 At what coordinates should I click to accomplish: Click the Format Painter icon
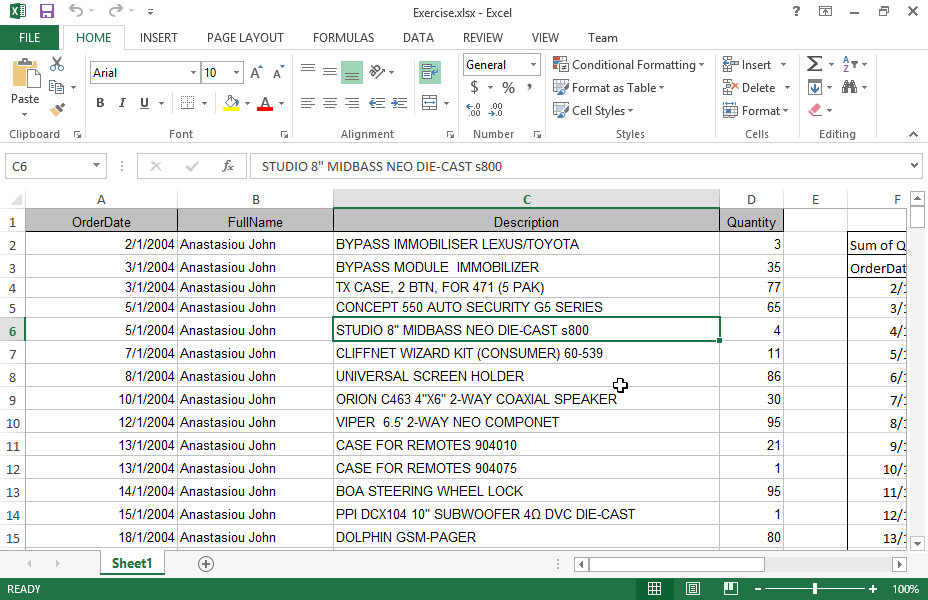pyautogui.click(x=57, y=110)
